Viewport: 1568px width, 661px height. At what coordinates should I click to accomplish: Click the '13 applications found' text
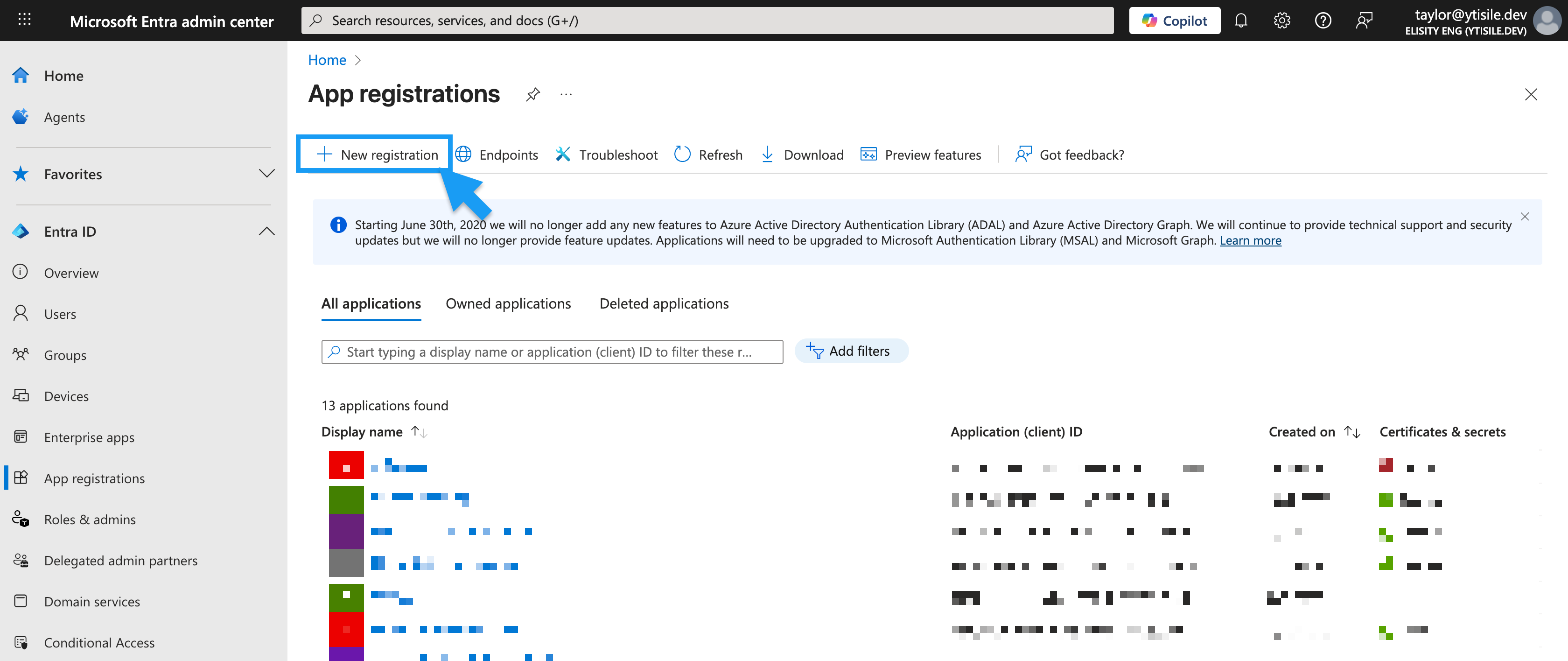pyautogui.click(x=385, y=405)
